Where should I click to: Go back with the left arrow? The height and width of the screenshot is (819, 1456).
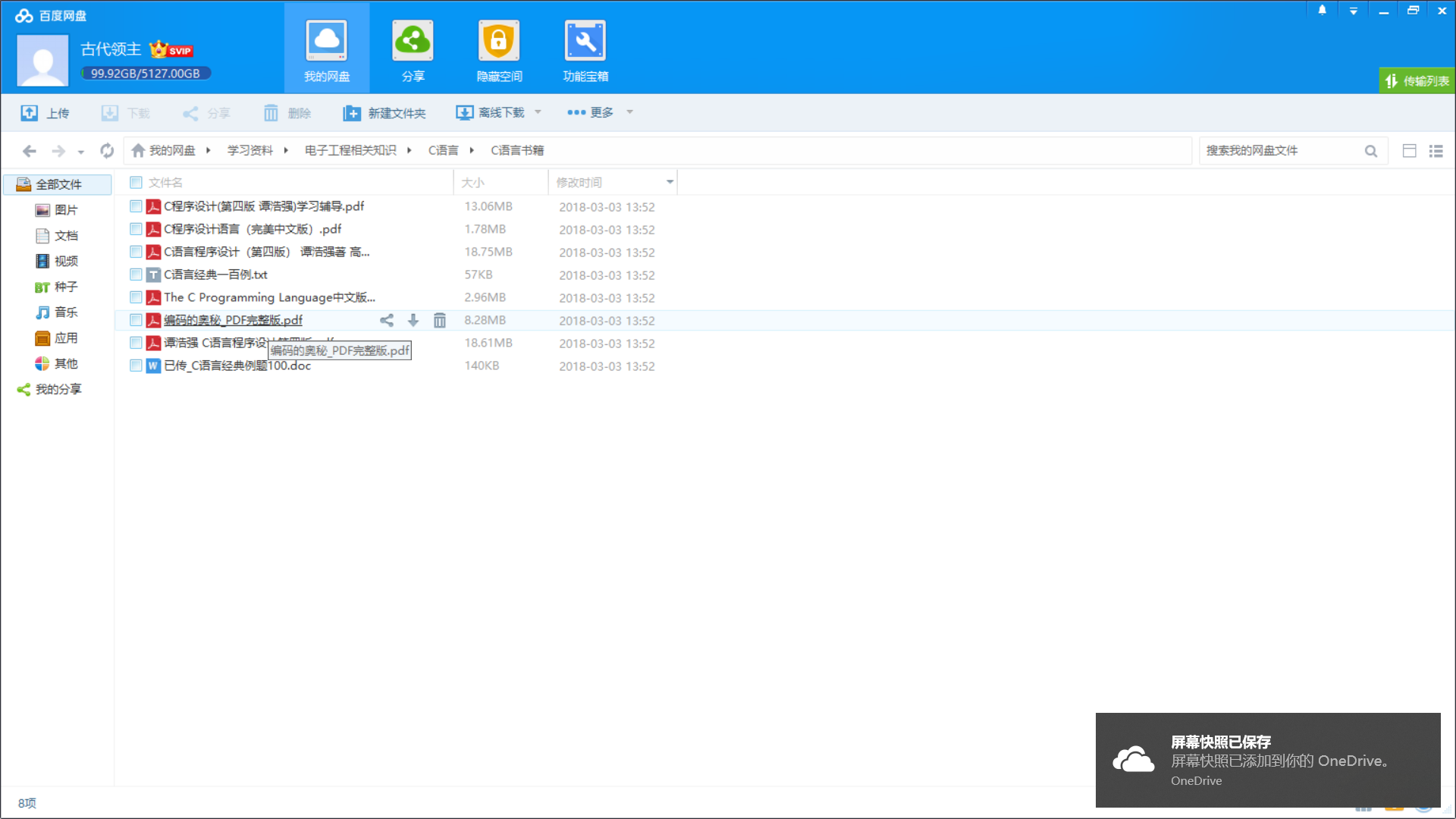pos(30,151)
